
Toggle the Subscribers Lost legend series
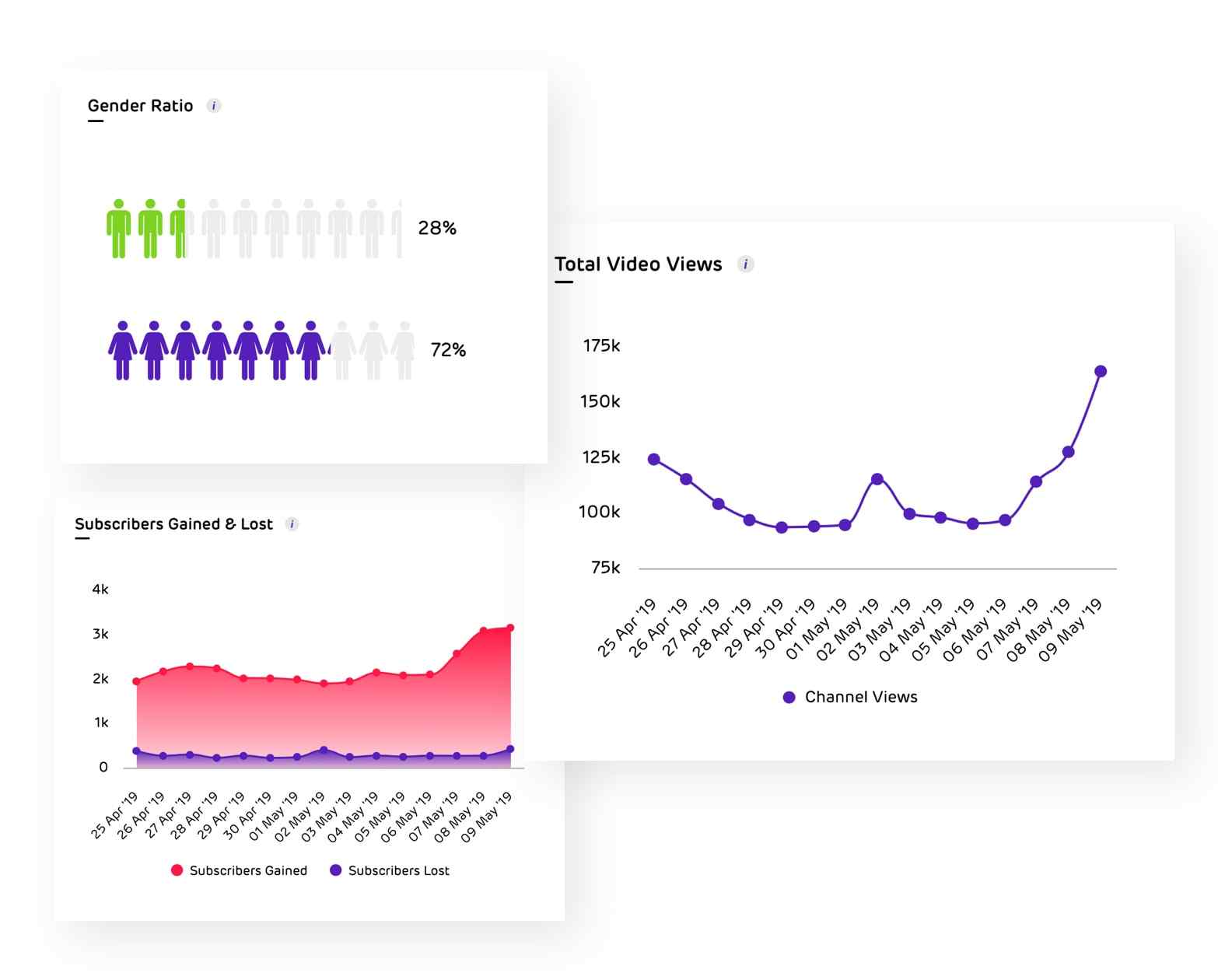point(390,870)
